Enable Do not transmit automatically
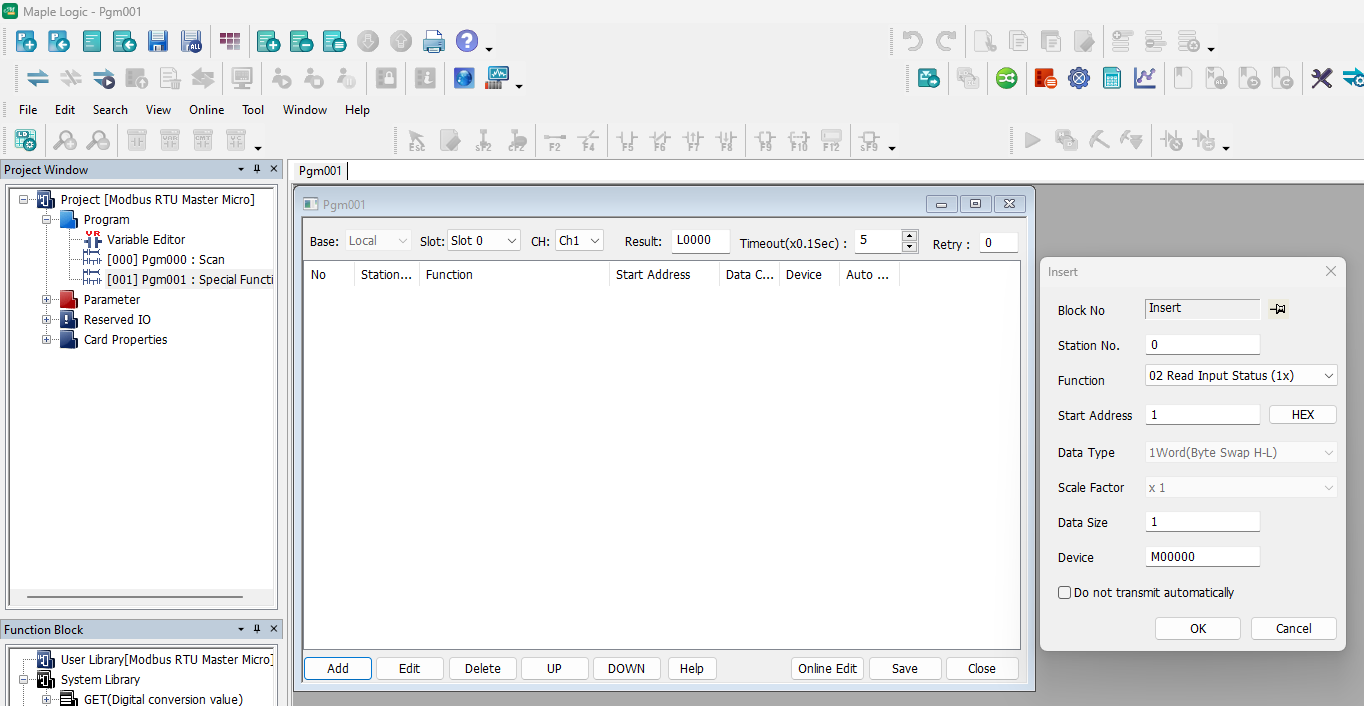The image size is (1364, 706). (x=1065, y=592)
